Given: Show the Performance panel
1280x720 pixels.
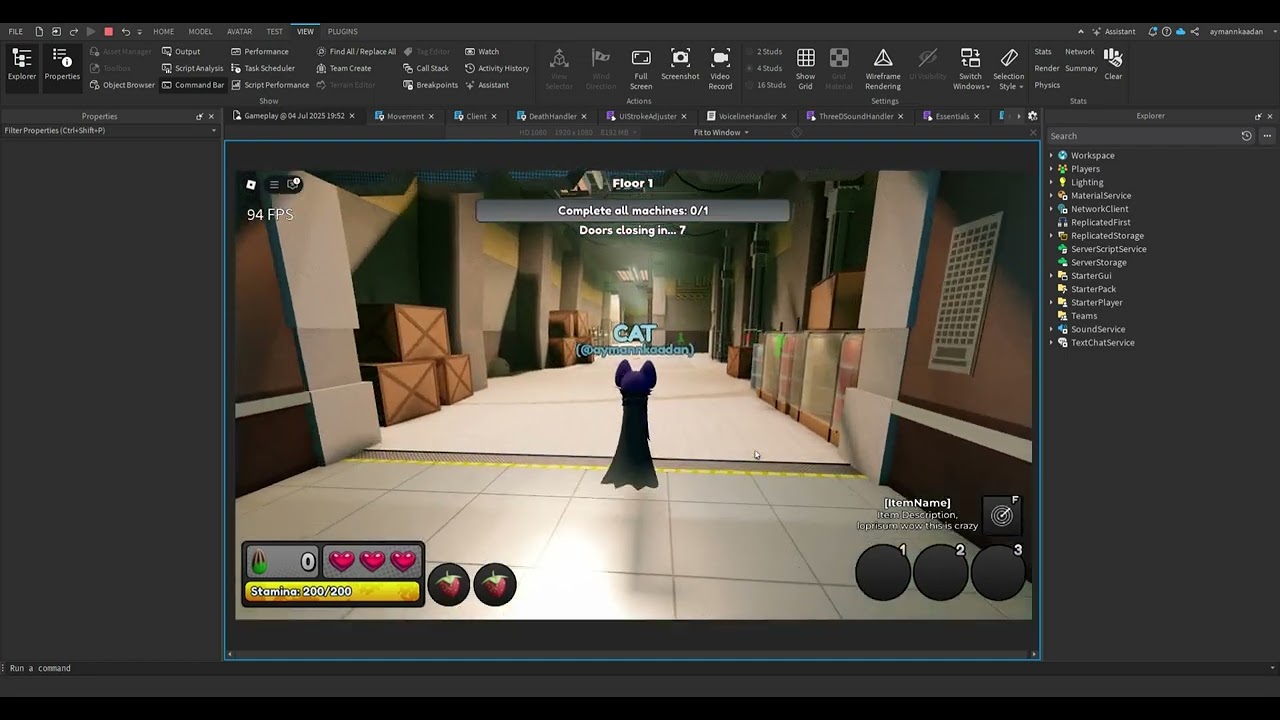Looking at the screenshot, I should [x=260, y=51].
